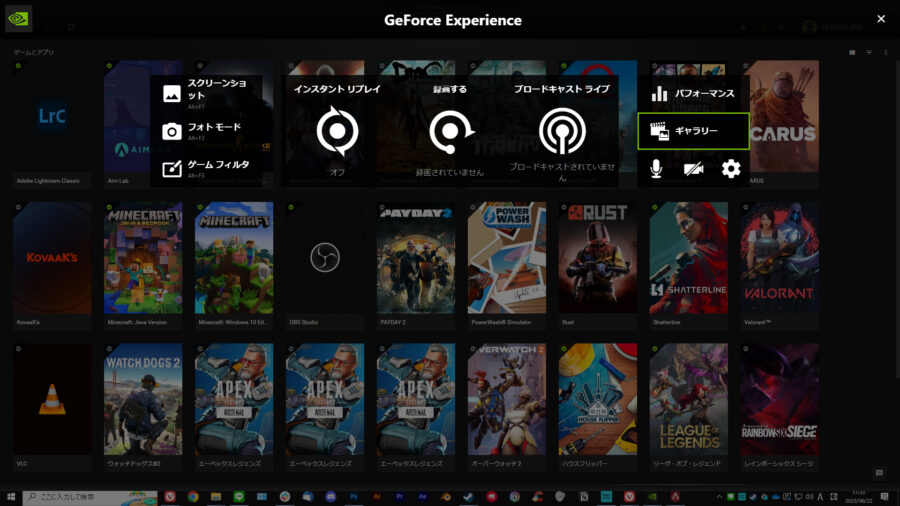Switch library to grid view icon
The image size is (900, 506).
852,52
